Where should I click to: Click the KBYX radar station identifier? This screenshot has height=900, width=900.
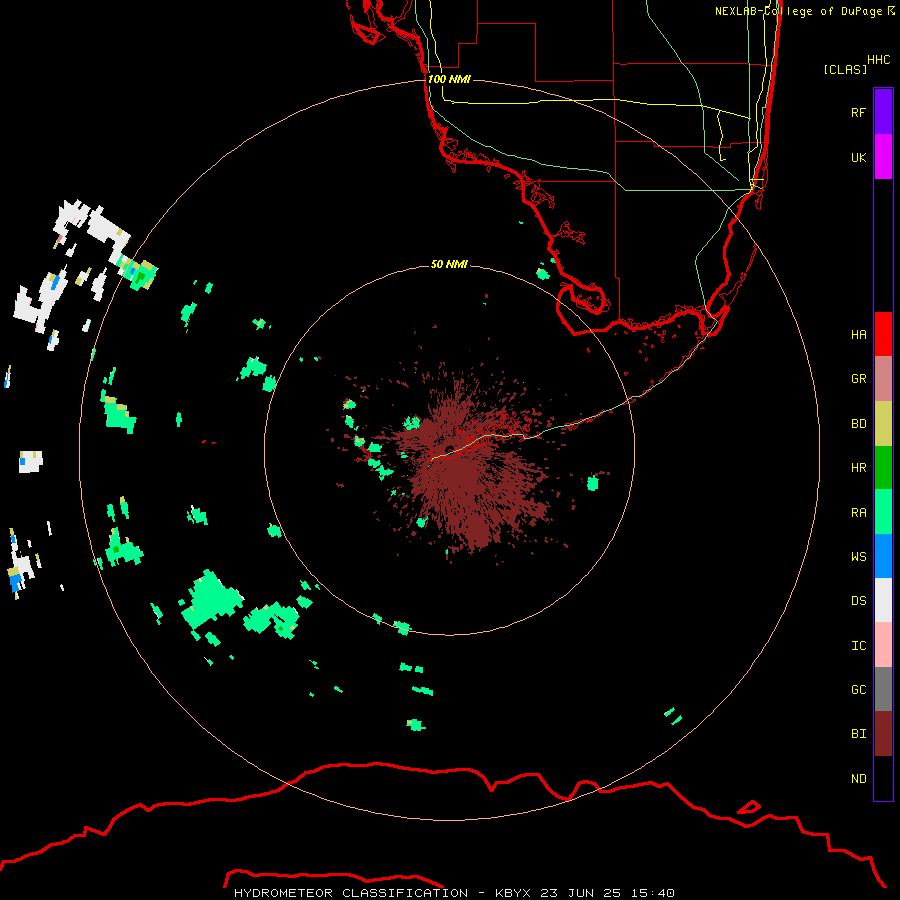[x=512, y=893]
